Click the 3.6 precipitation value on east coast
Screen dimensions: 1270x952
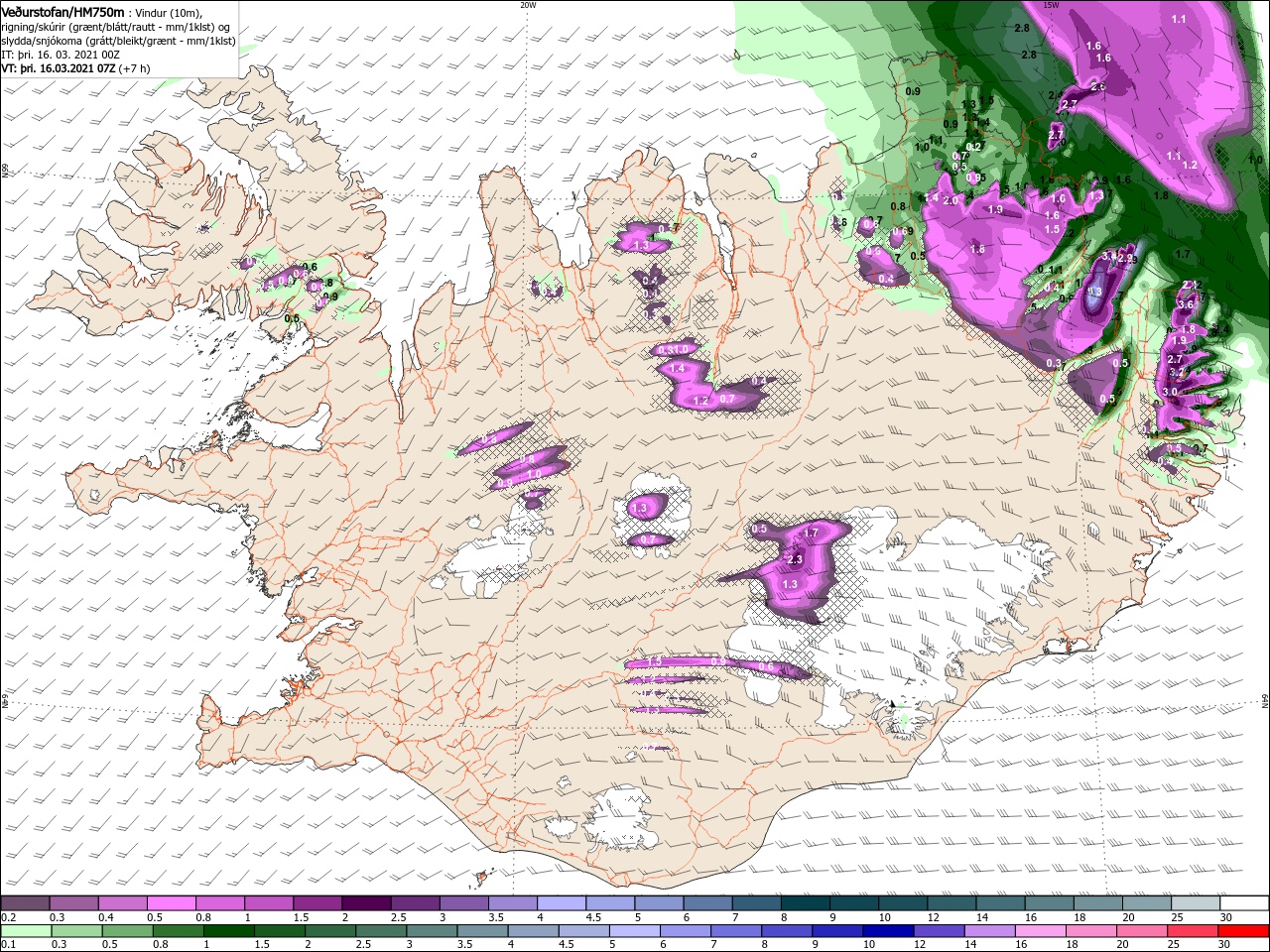(1187, 304)
